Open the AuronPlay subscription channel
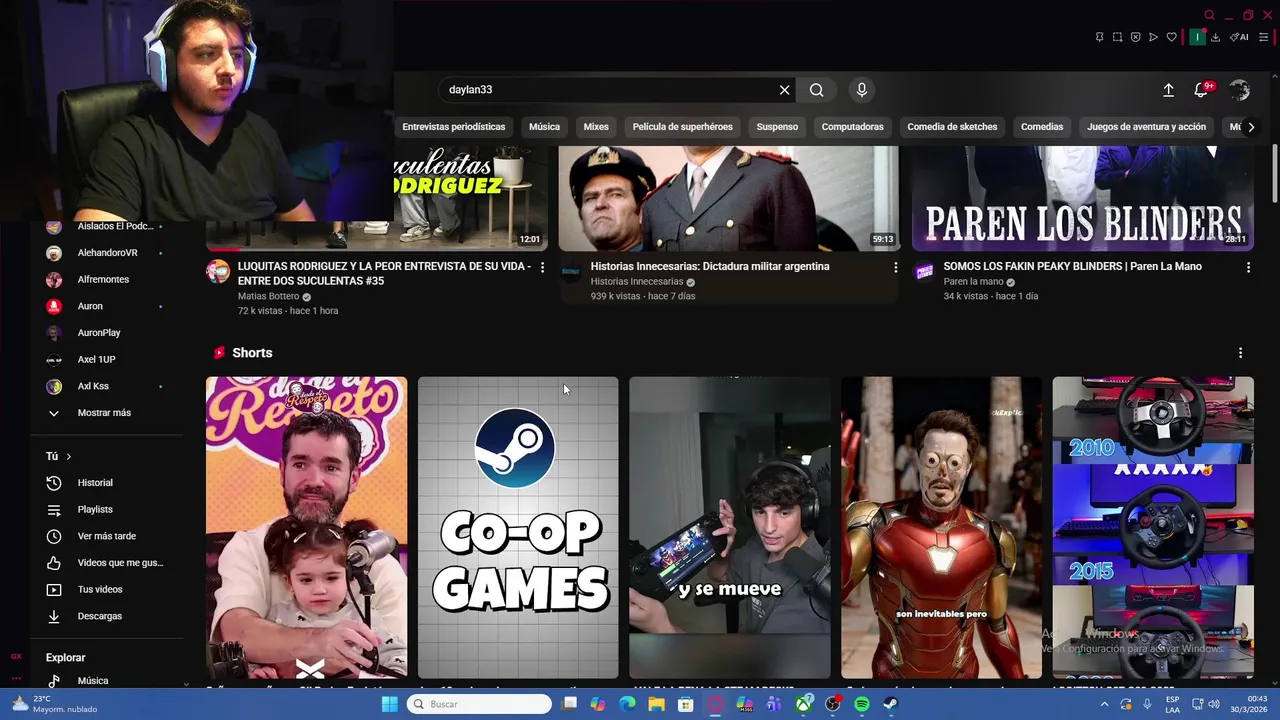This screenshot has height=720, width=1280. 99,333
